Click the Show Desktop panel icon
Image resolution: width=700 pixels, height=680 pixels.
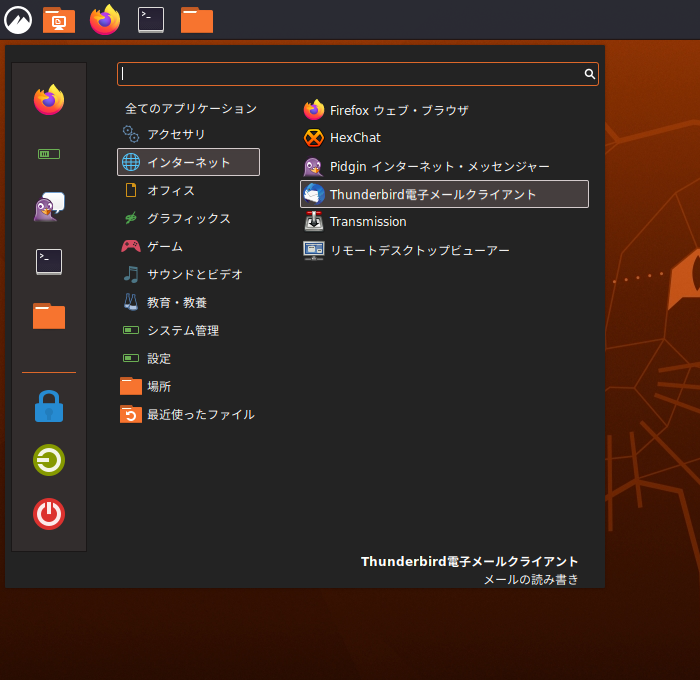tap(59, 20)
